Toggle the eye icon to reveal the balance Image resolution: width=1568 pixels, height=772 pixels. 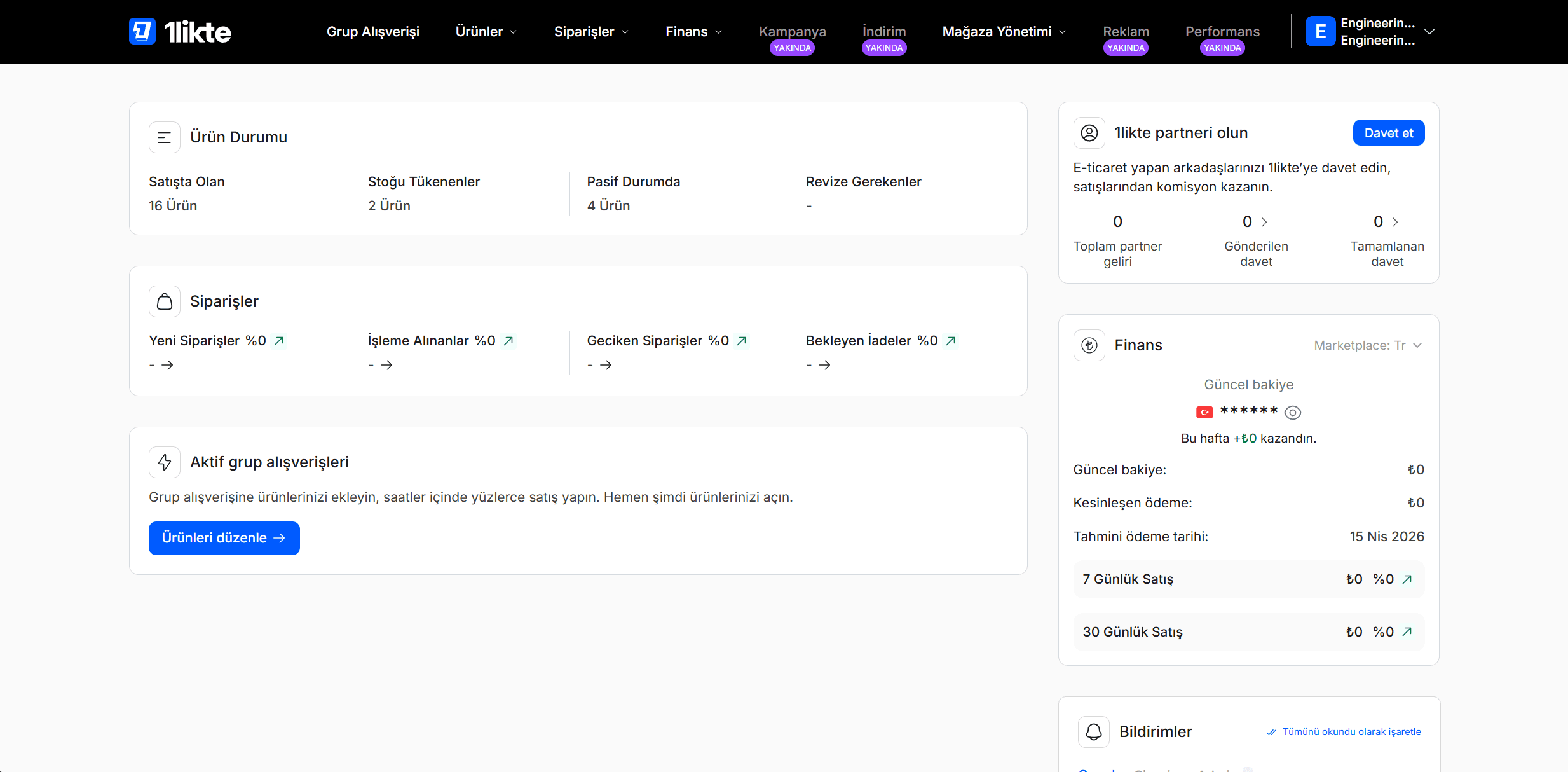click(x=1293, y=412)
